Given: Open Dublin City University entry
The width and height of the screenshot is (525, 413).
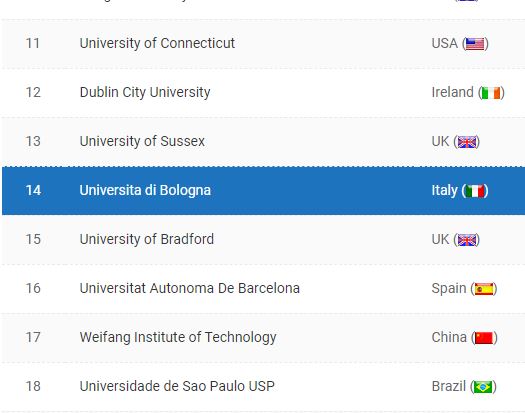Looking at the screenshot, I should pyautogui.click(x=145, y=92).
